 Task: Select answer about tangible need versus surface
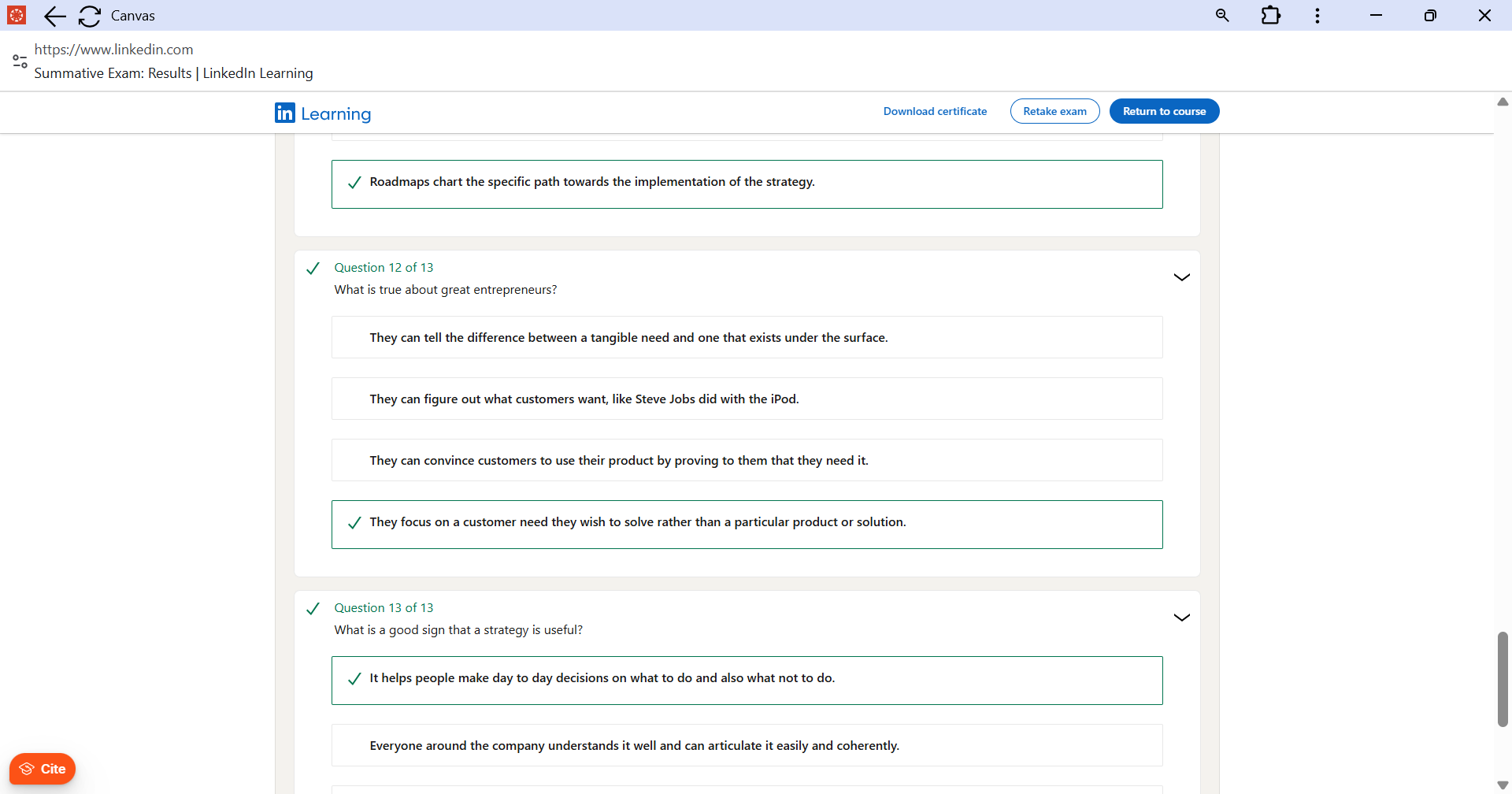(x=747, y=337)
